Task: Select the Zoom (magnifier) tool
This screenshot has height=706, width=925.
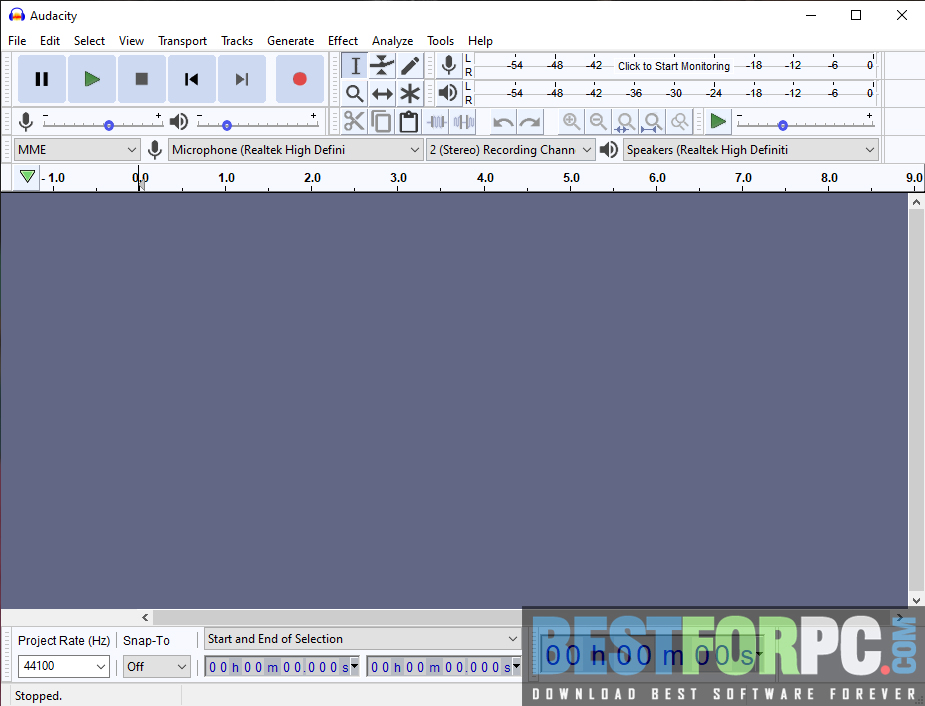Action: coord(355,93)
